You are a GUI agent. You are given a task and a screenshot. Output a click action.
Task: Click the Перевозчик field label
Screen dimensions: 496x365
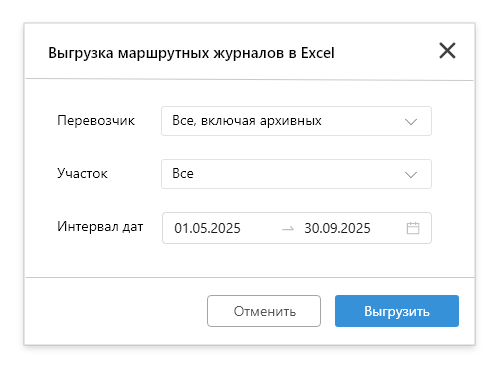[x=96, y=121]
